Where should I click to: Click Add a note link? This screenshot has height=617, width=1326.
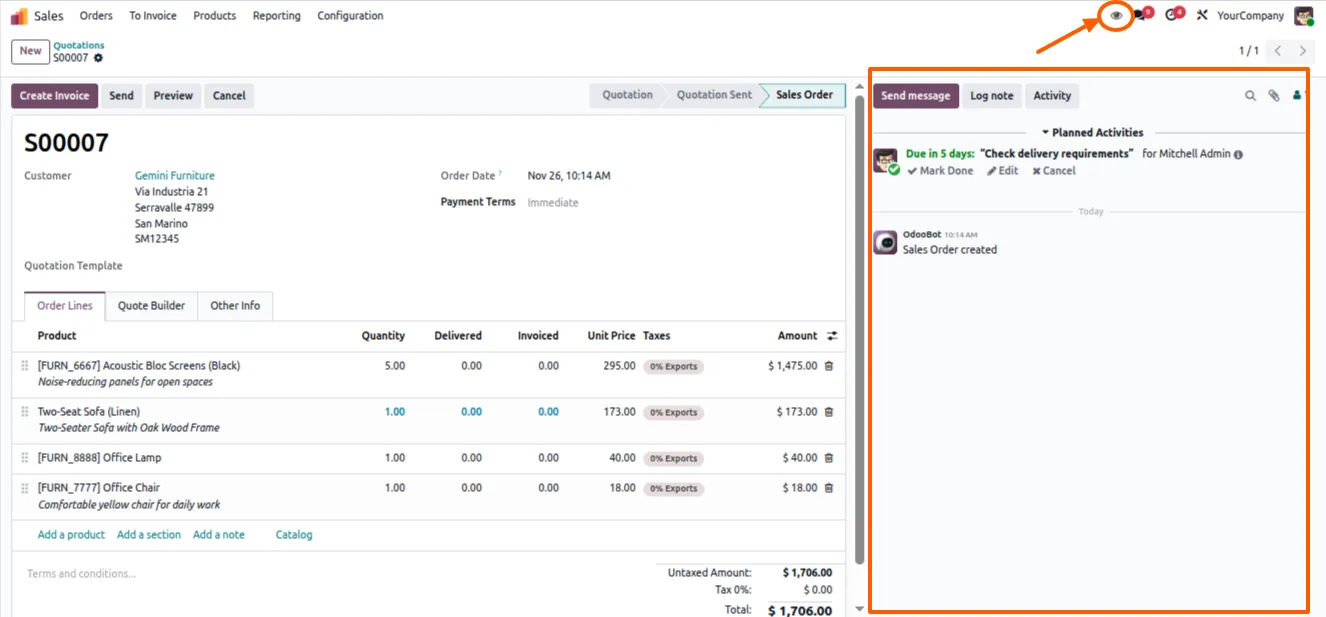point(219,535)
